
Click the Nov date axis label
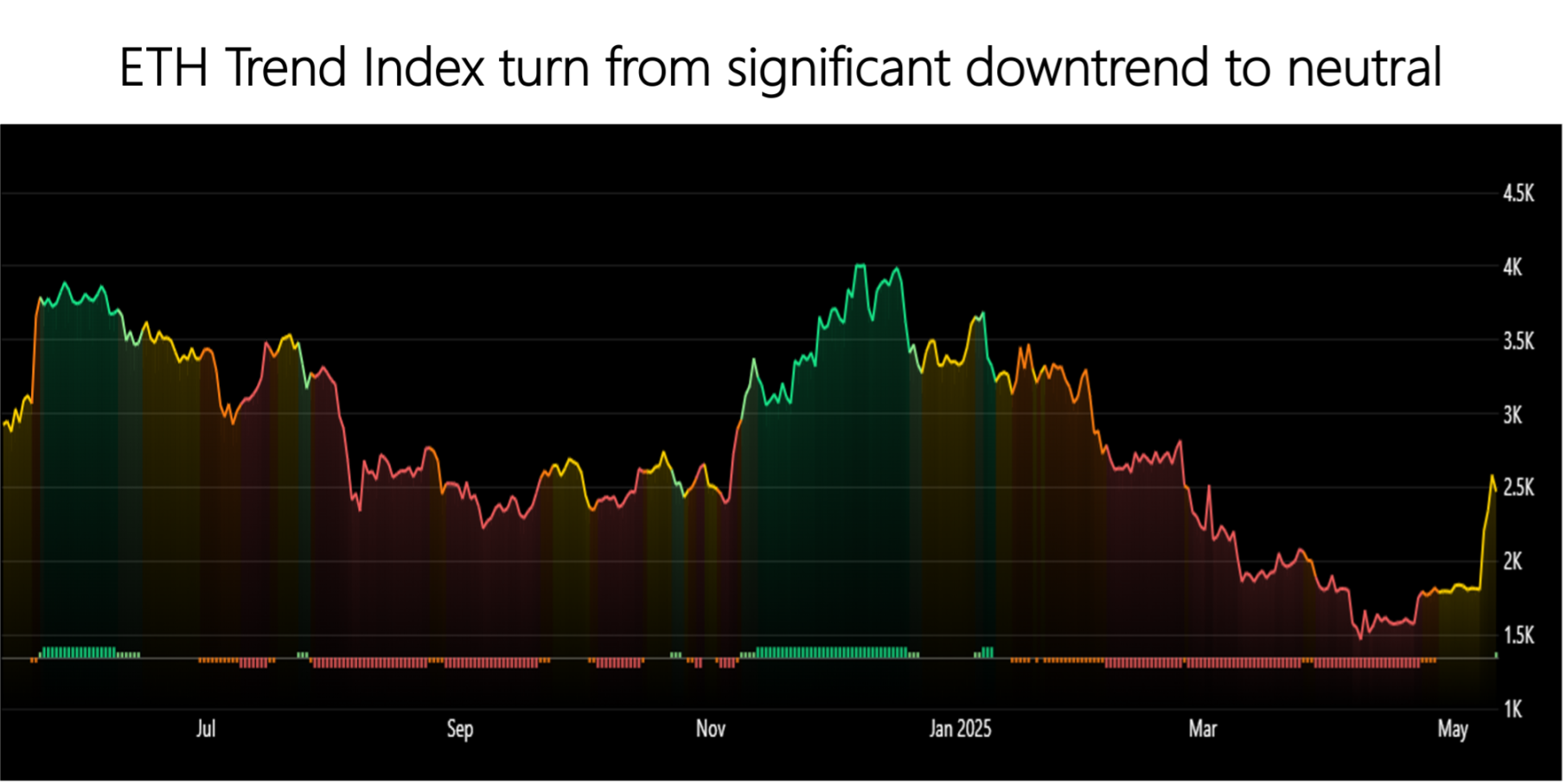tap(711, 729)
